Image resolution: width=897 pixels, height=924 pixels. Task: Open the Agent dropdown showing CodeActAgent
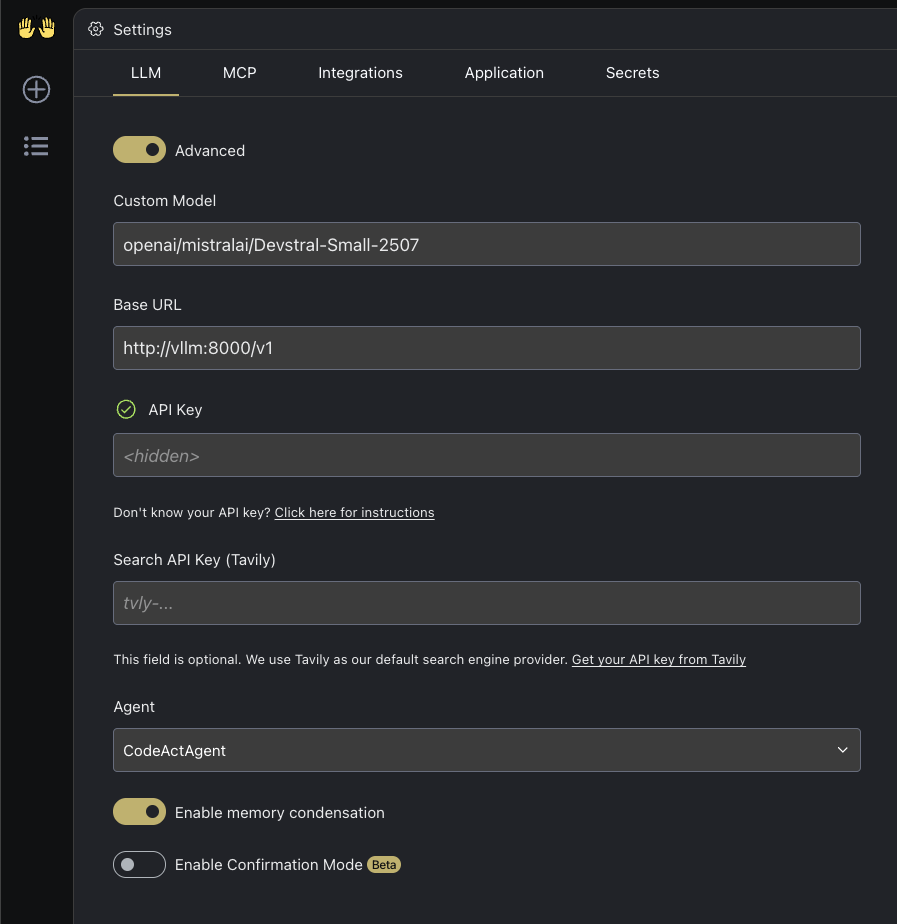[x=486, y=749]
